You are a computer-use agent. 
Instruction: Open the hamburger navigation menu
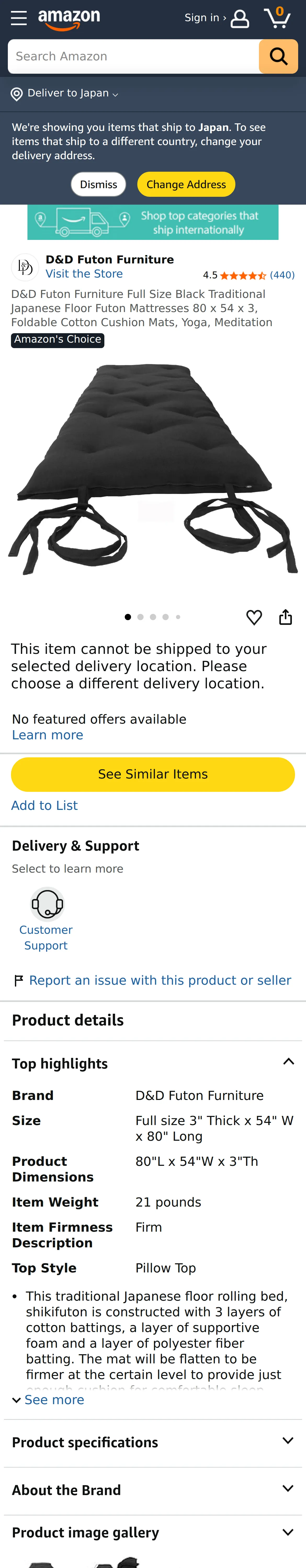19,18
